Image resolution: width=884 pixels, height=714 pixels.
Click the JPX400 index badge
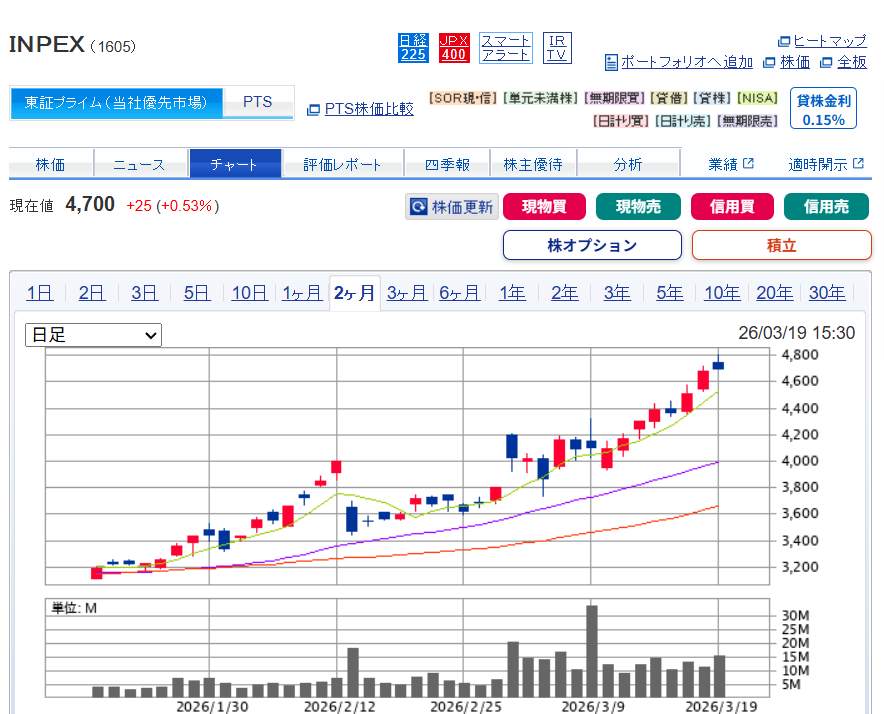click(x=453, y=48)
